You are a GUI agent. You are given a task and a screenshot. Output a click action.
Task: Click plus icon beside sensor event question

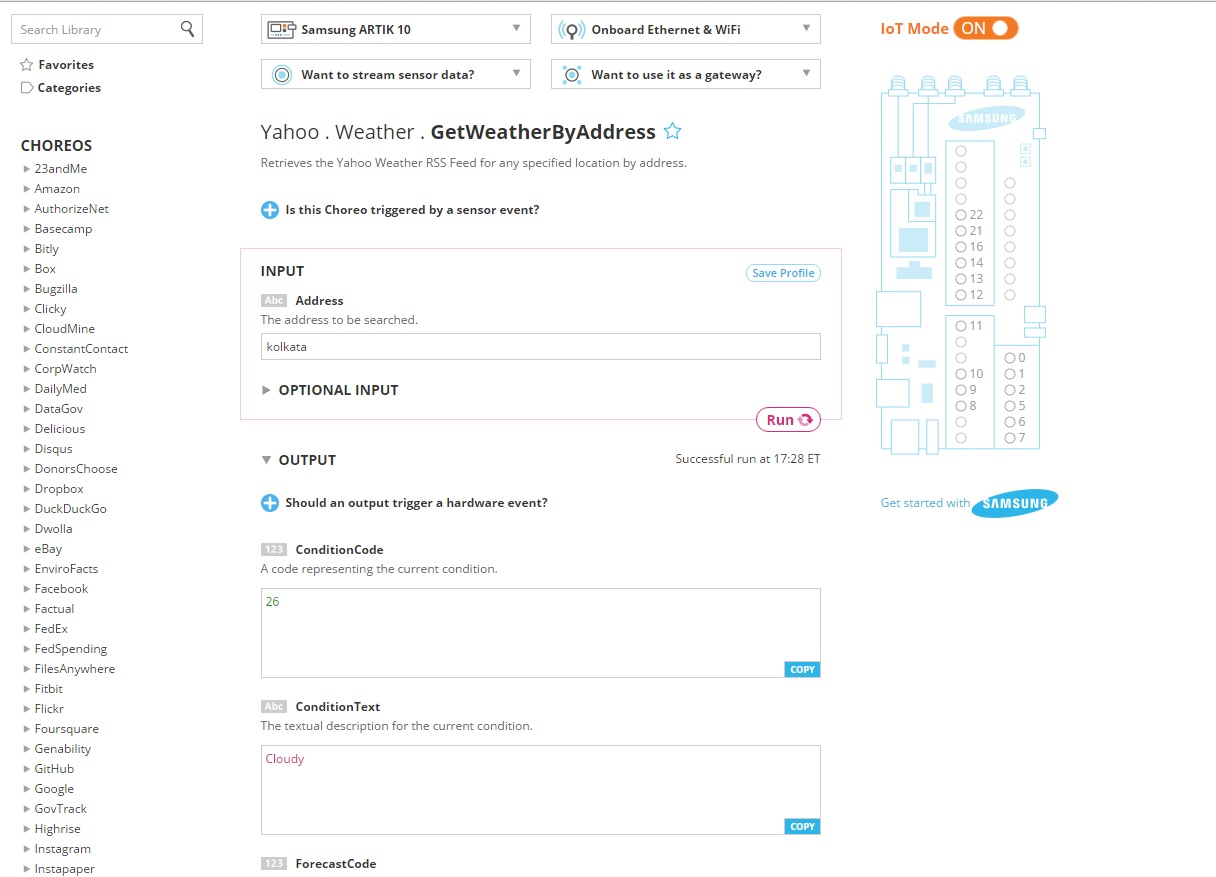[x=270, y=210]
